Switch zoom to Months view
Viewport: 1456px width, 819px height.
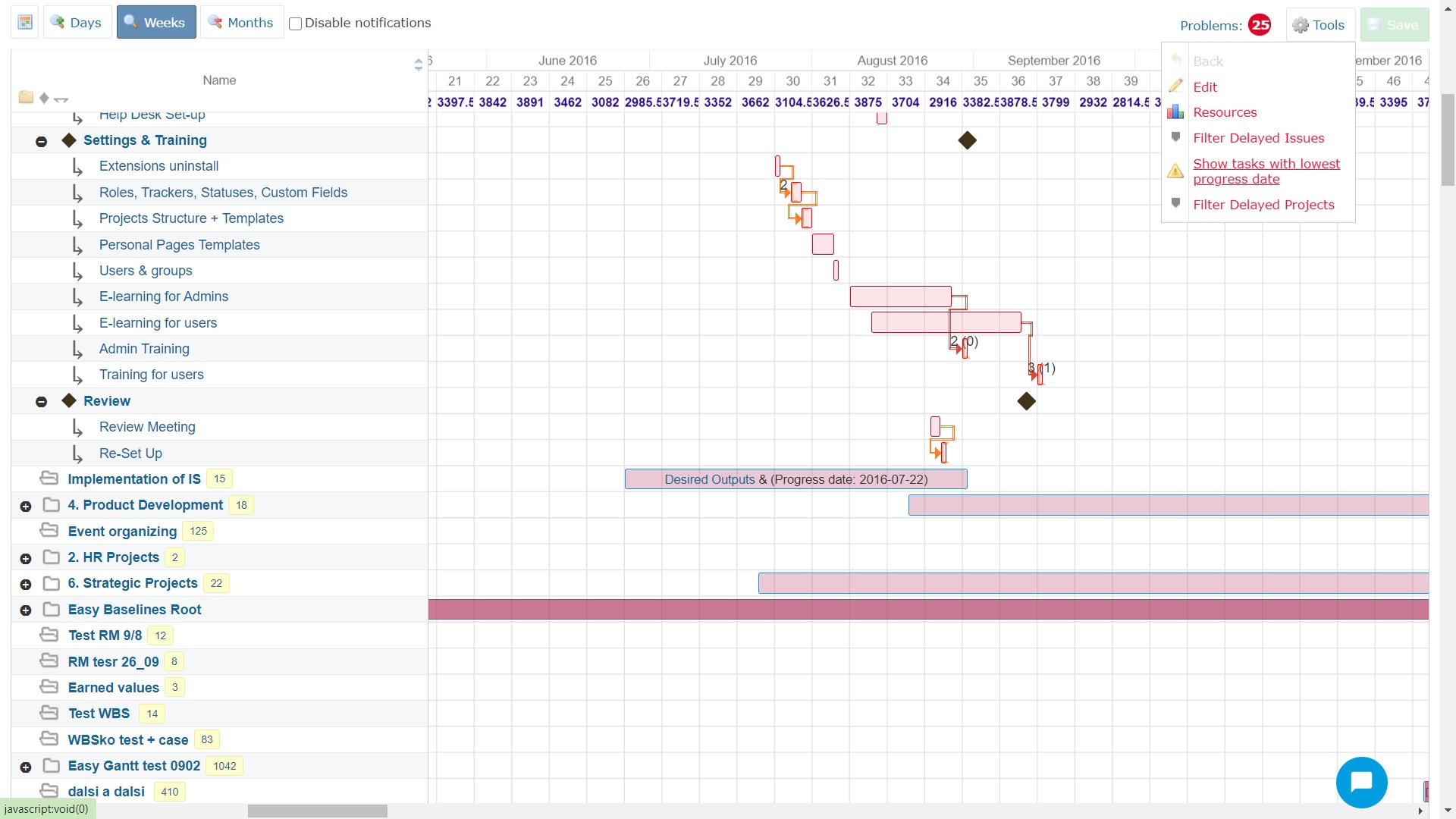coord(241,23)
